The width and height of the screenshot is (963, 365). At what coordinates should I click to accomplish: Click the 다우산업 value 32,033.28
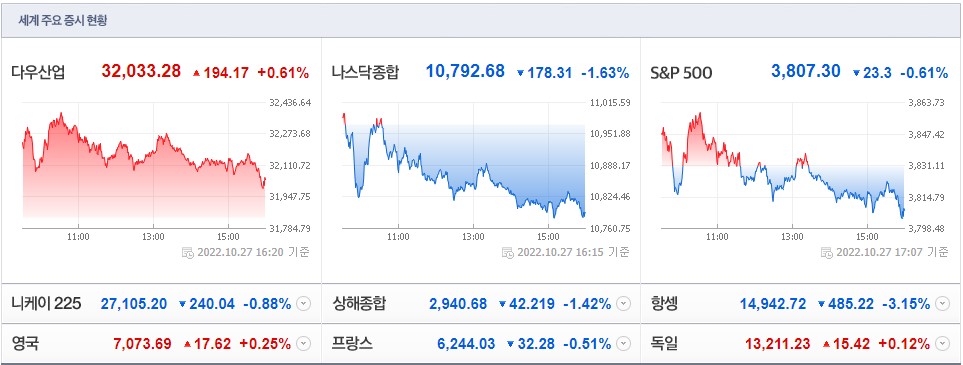[141, 71]
